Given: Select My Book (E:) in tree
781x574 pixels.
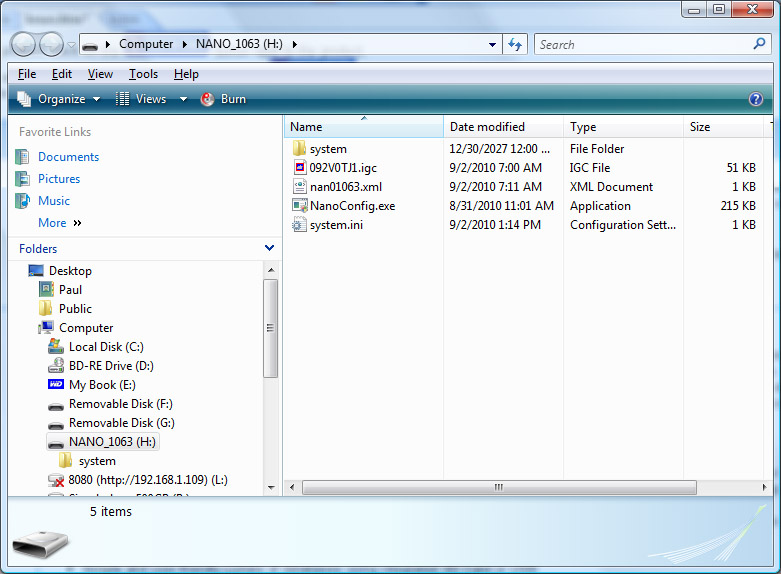Looking at the screenshot, I should (x=102, y=384).
